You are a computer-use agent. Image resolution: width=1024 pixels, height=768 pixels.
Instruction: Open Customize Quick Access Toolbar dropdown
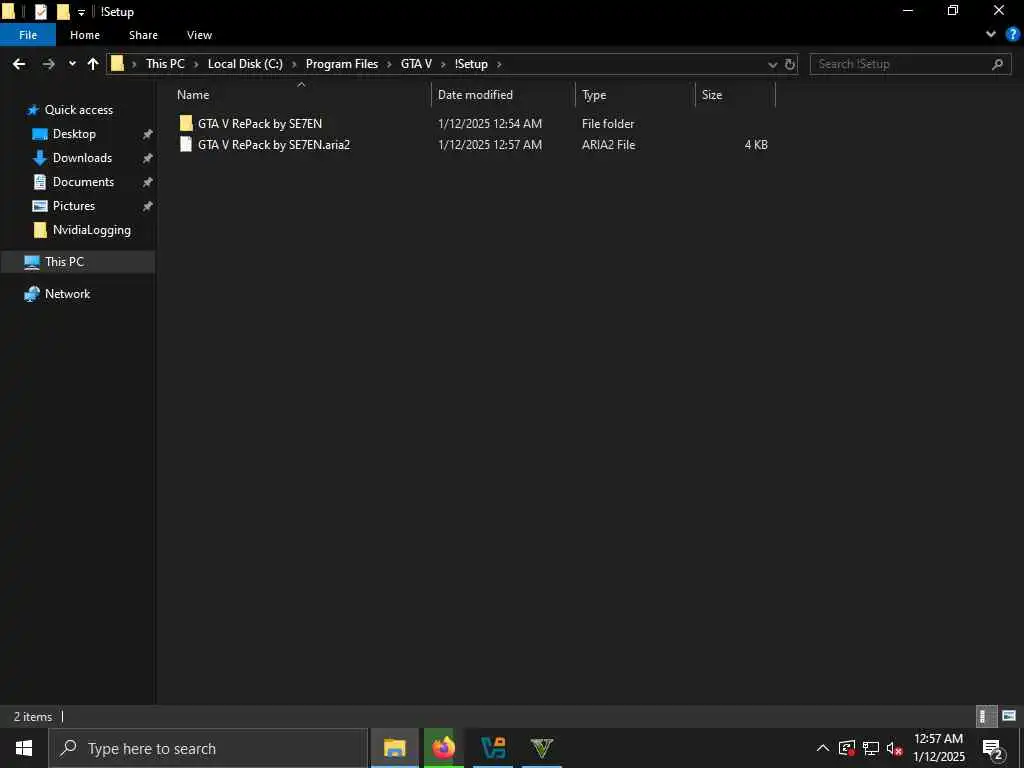coord(81,12)
